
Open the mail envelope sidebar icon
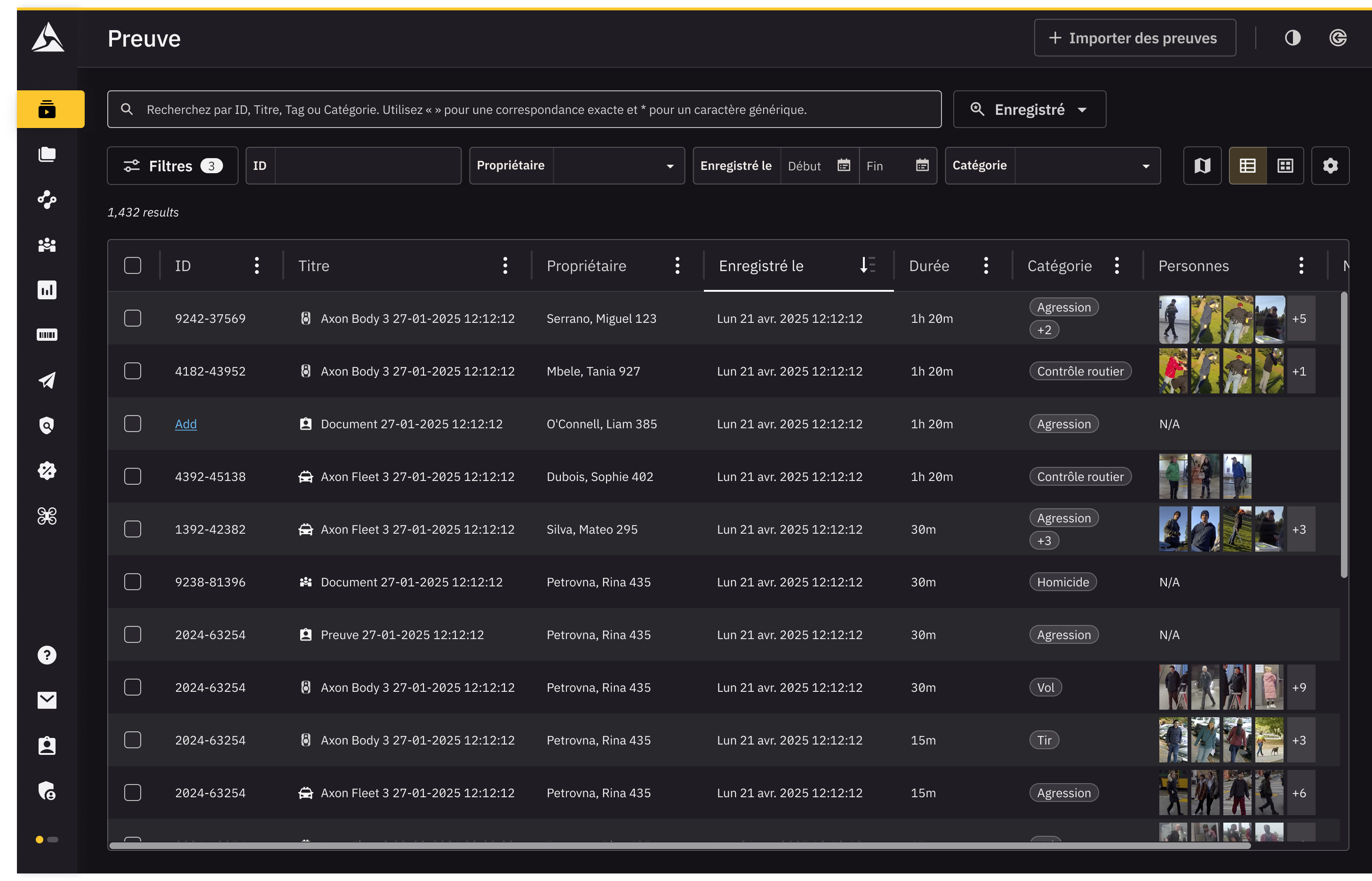pos(47,700)
